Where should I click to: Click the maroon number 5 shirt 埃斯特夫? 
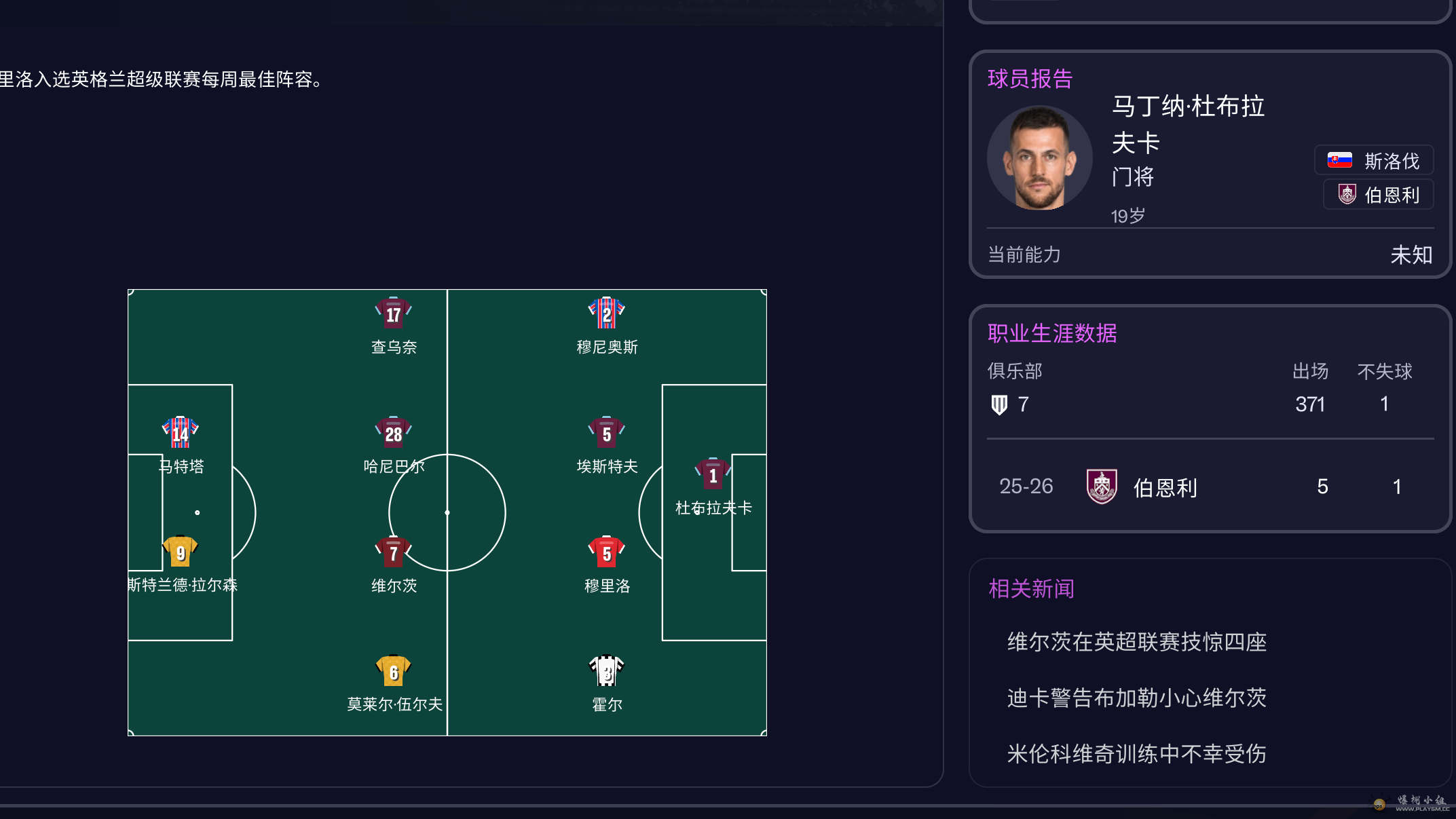(x=606, y=432)
